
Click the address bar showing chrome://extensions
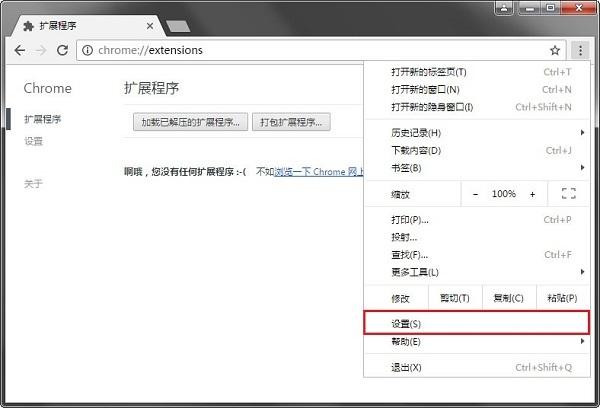click(x=321, y=50)
